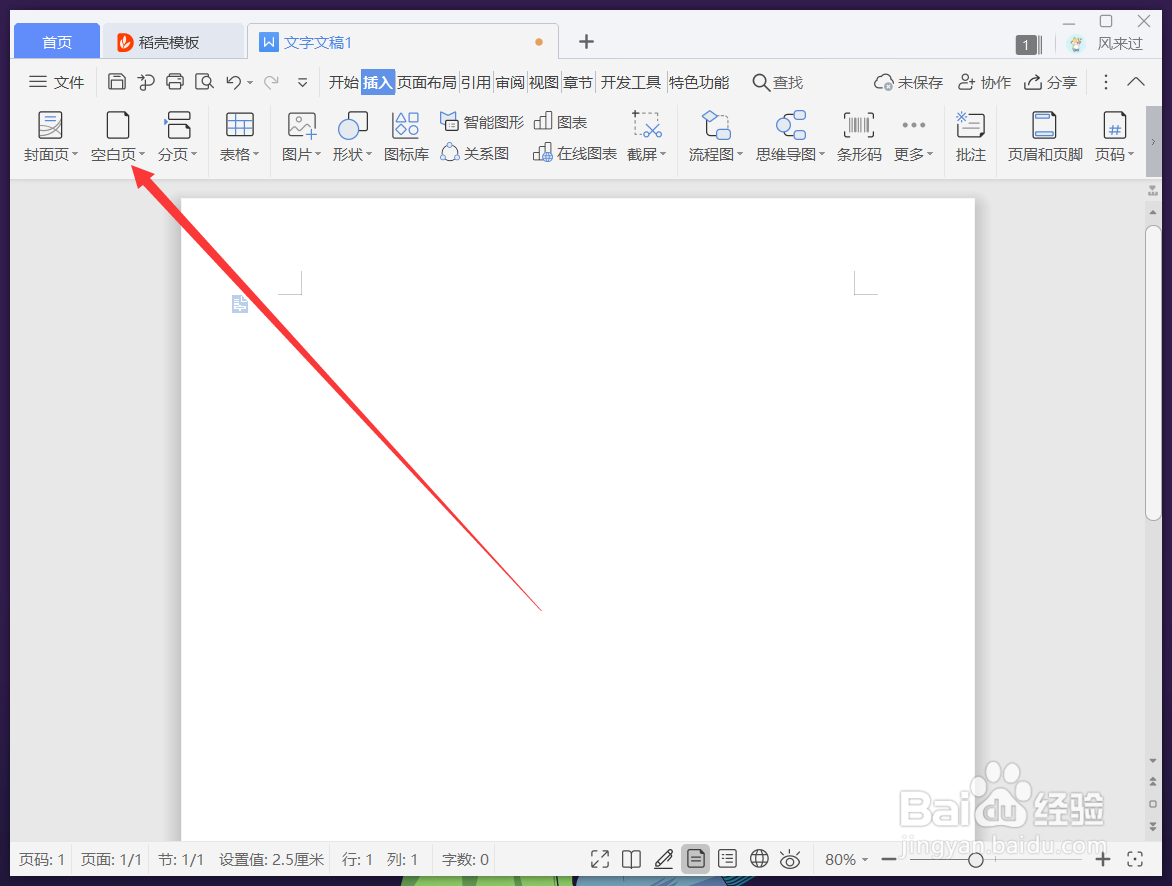Expand the cover page (封面页) dropdown arrow

(x=75, y=154)
